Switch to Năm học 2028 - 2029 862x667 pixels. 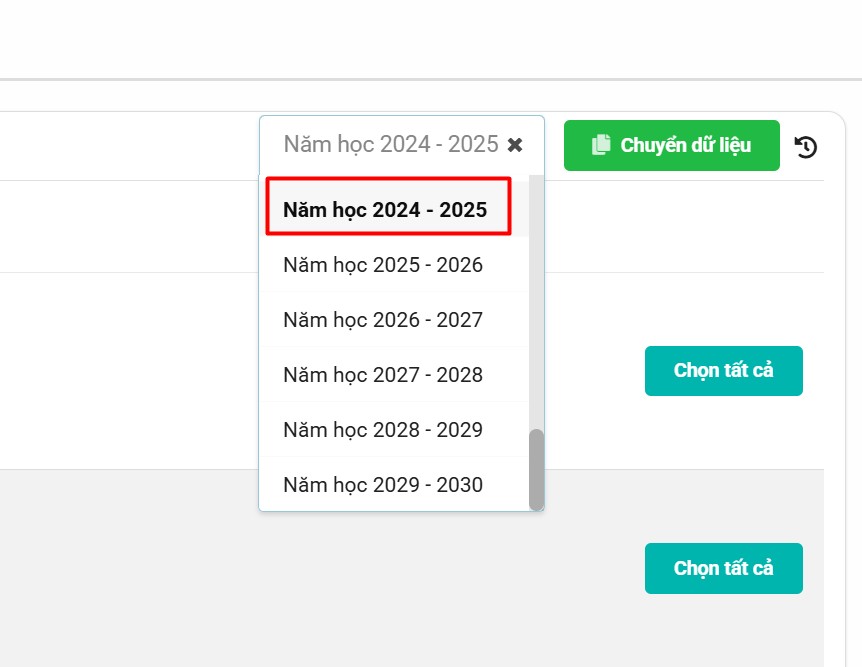pos(383,430)
